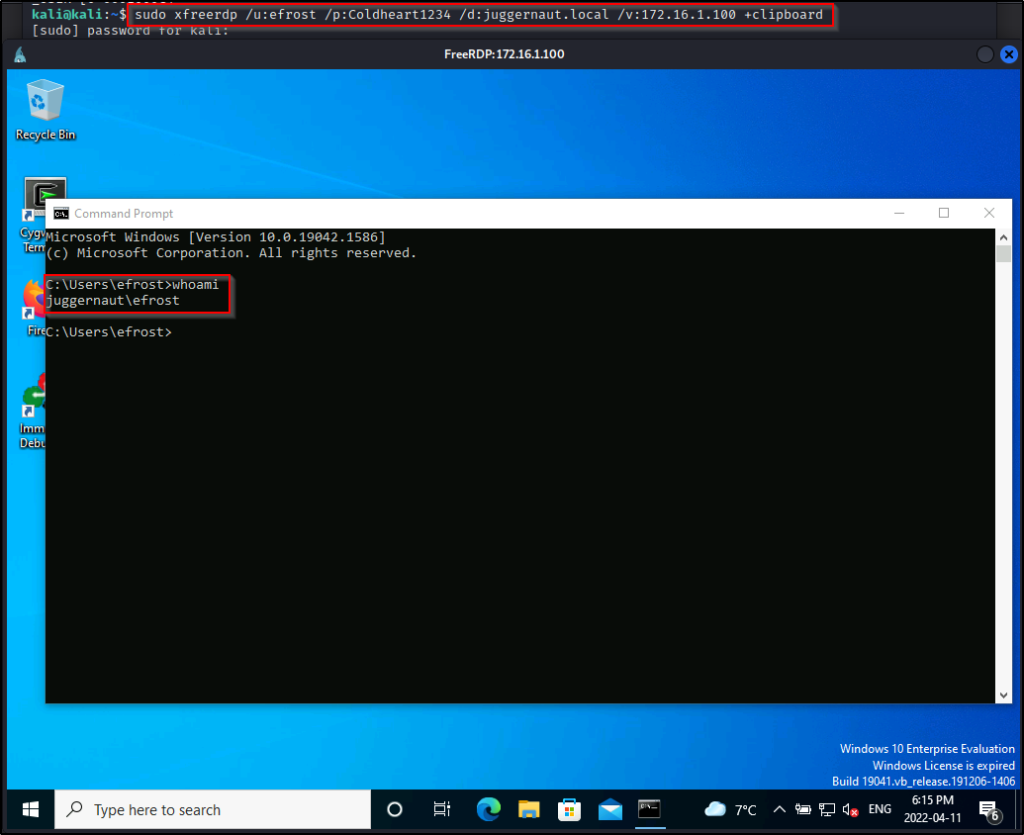This screenshot has height=835, width=1024.
Task: Click the Command Prompt scrollbar down arrow
Action: click(x=1004, y=694)
